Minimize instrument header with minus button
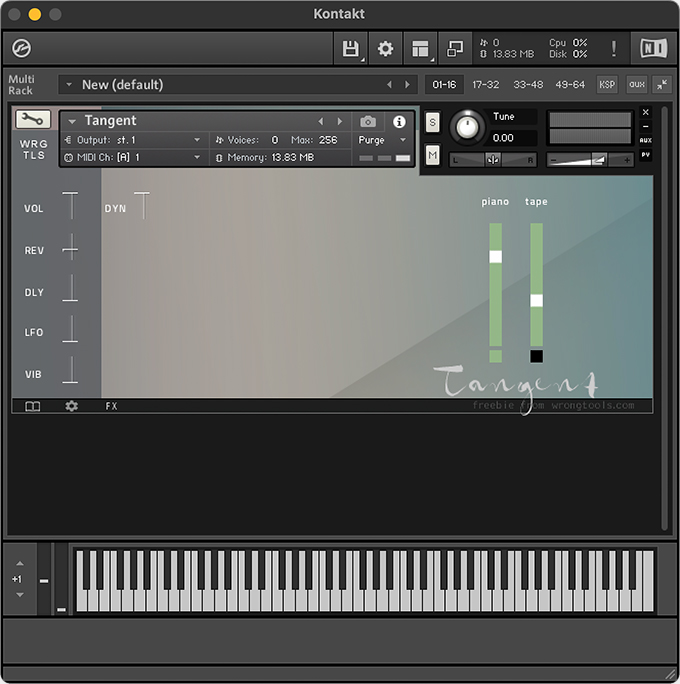Image resolution: width=680 pixels, height=684 pixels. coord(646,127)
